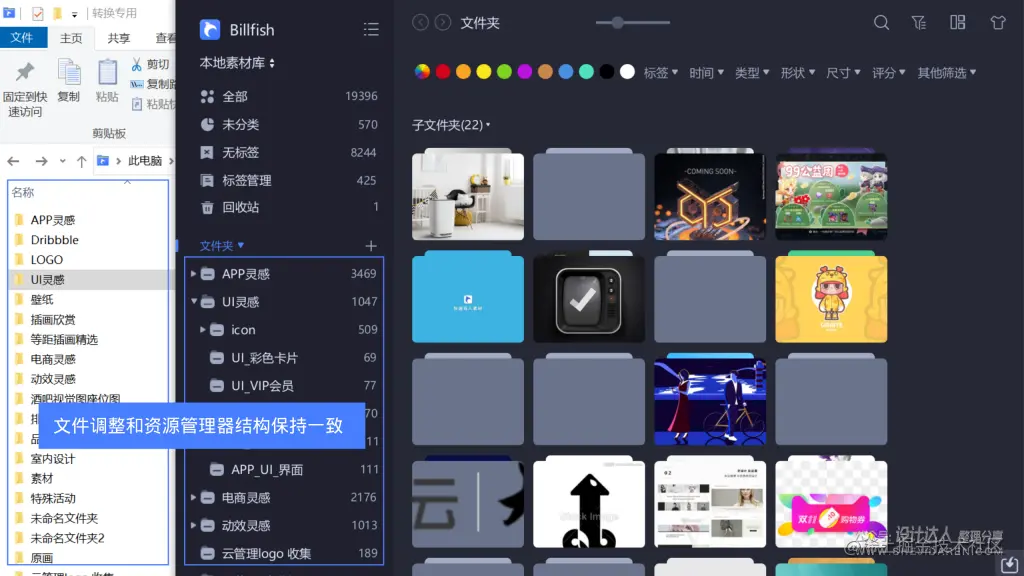Open the 本地素材库 library switcher
The width and height of the screenshot is (1024, 576).
(237, 63)
